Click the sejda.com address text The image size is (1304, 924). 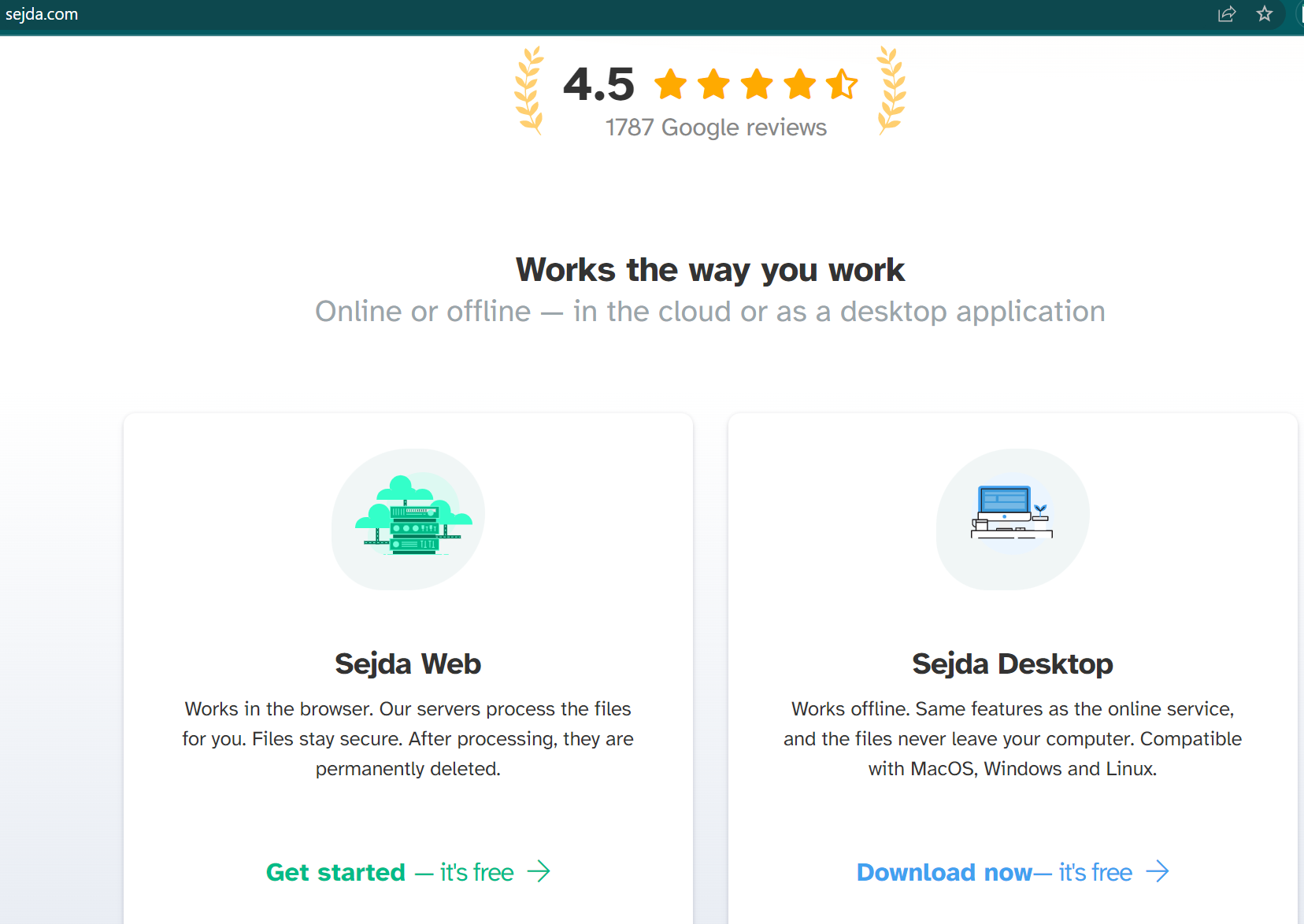42,14
